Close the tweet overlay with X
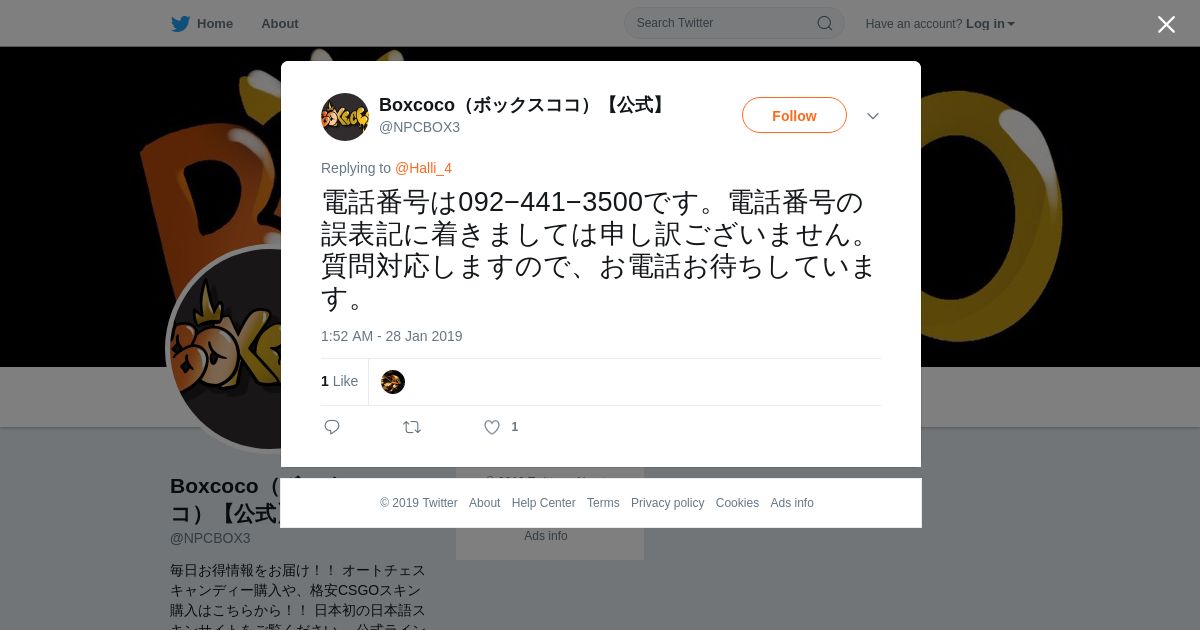Screen dimensions: 1200x630 pyautogui.click(x=1166, y=24)
